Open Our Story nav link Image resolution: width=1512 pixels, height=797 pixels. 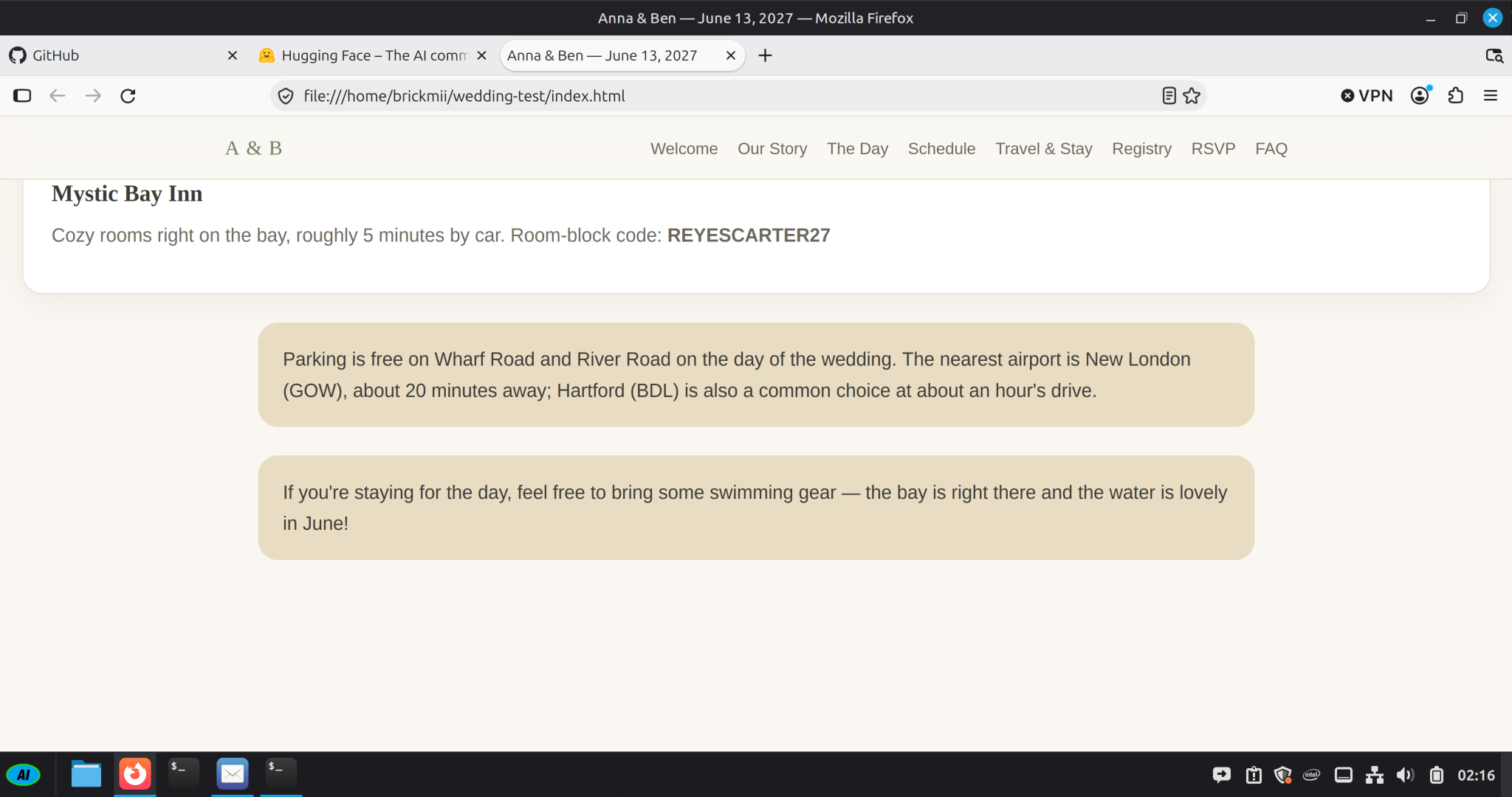(x=772, y=148)
